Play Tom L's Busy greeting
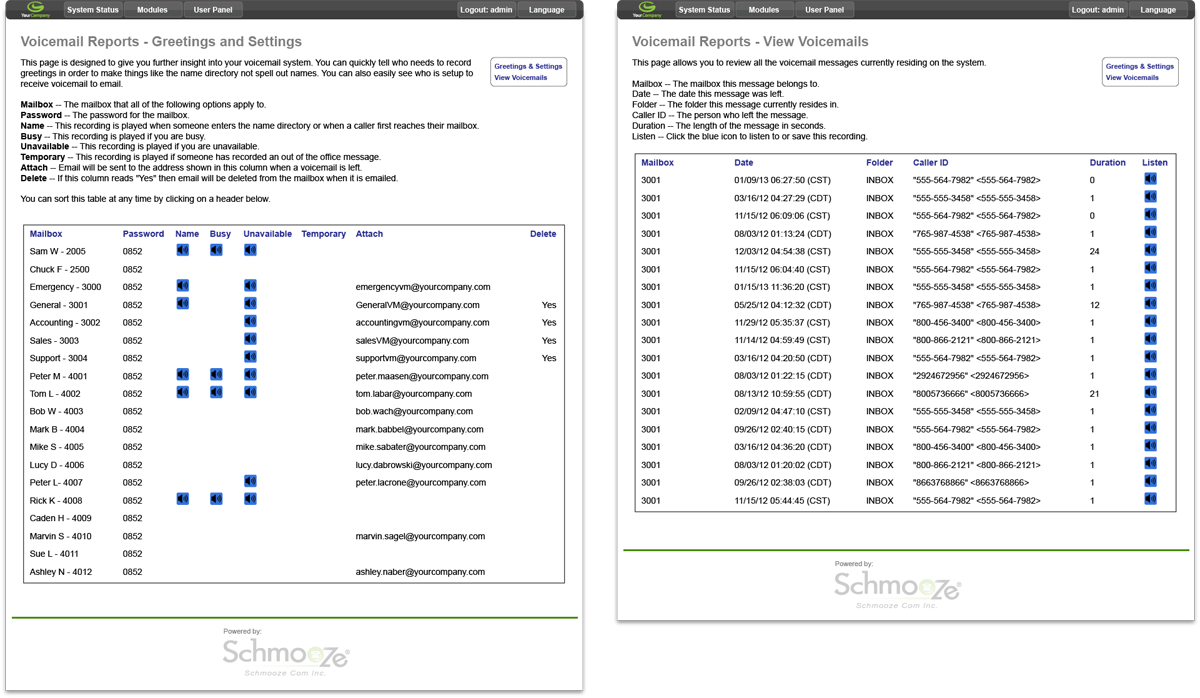 point(217,393)
